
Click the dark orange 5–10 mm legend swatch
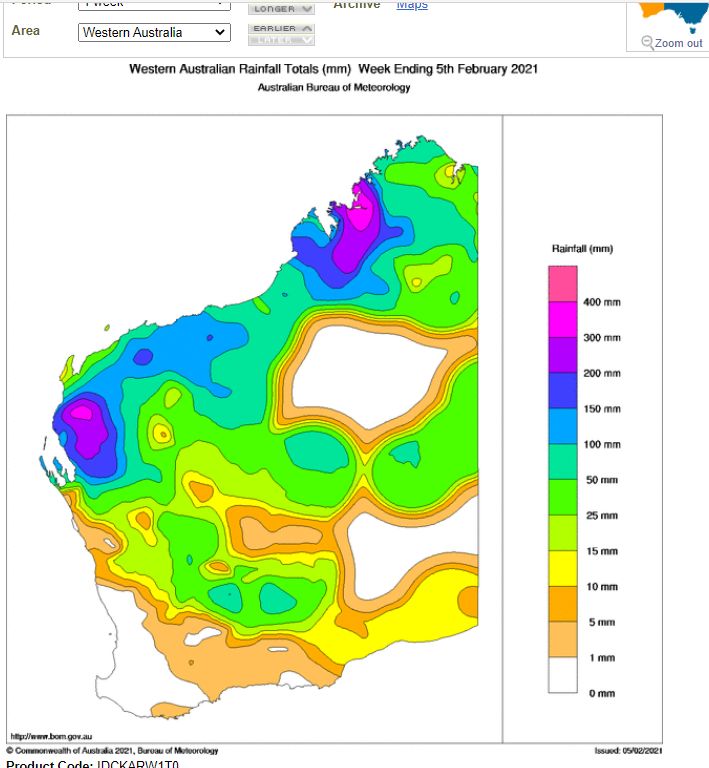tap(563, 604)
